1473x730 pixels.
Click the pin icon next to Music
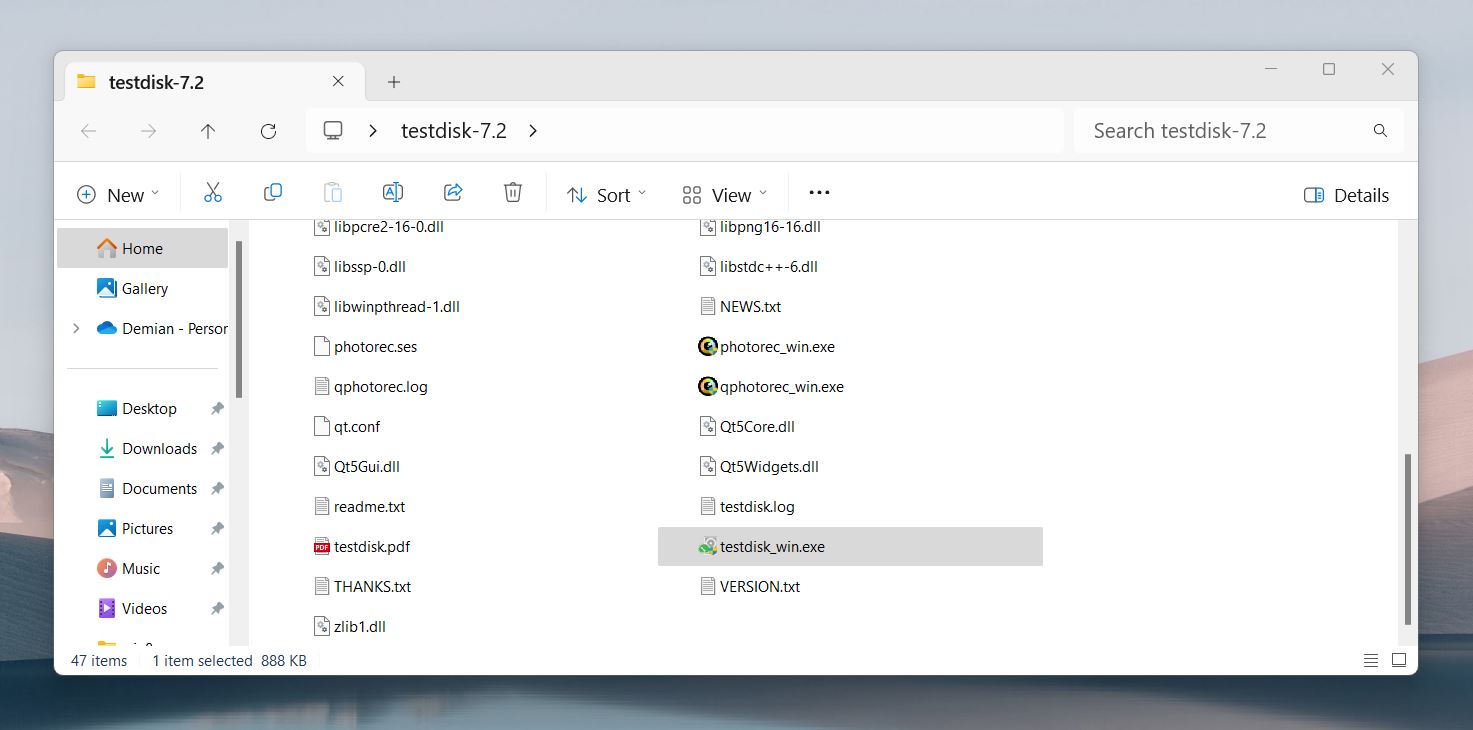click(217, 569)
